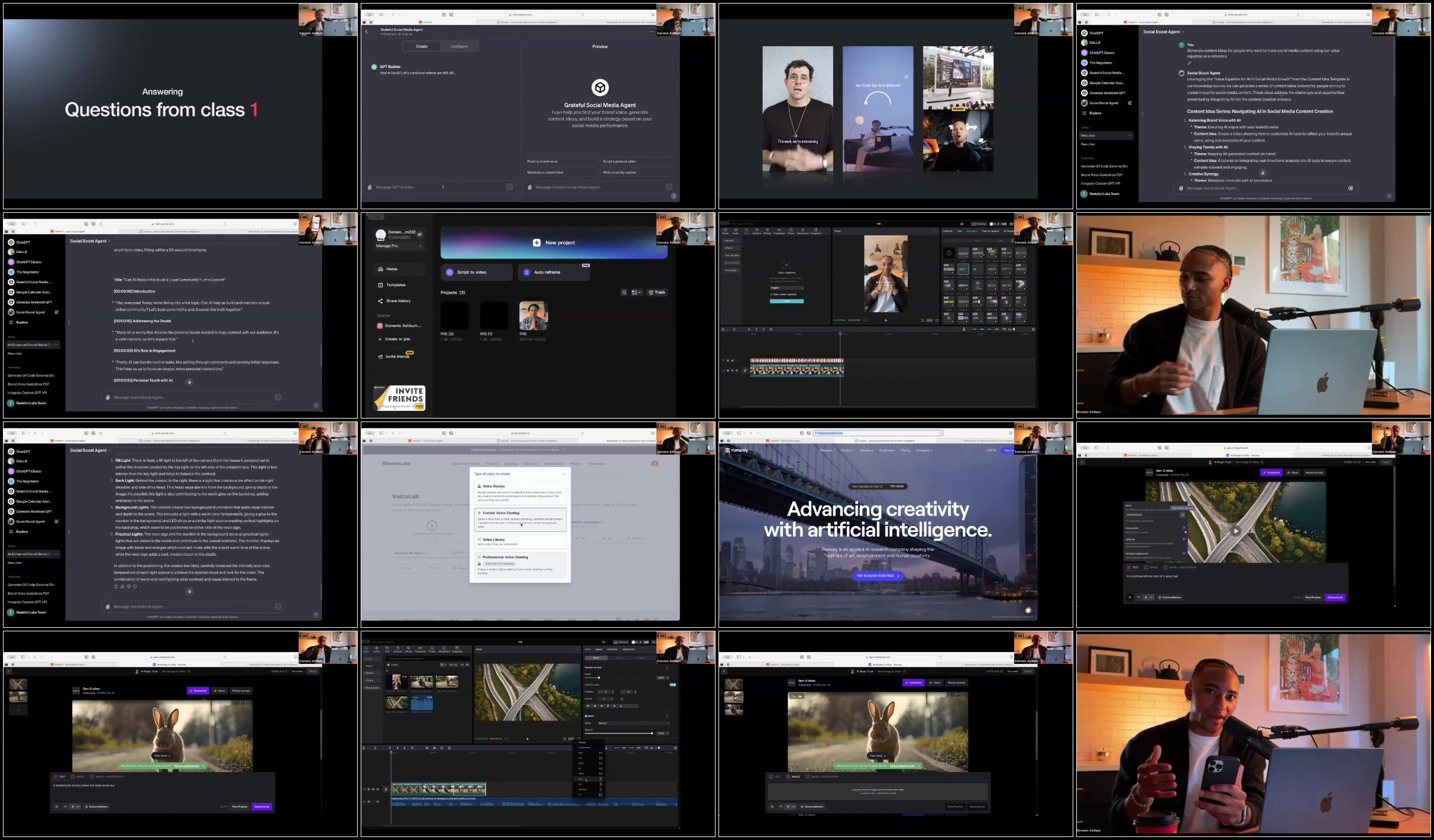Toggle the Upscale checkbox

(x=1184, y=539)
